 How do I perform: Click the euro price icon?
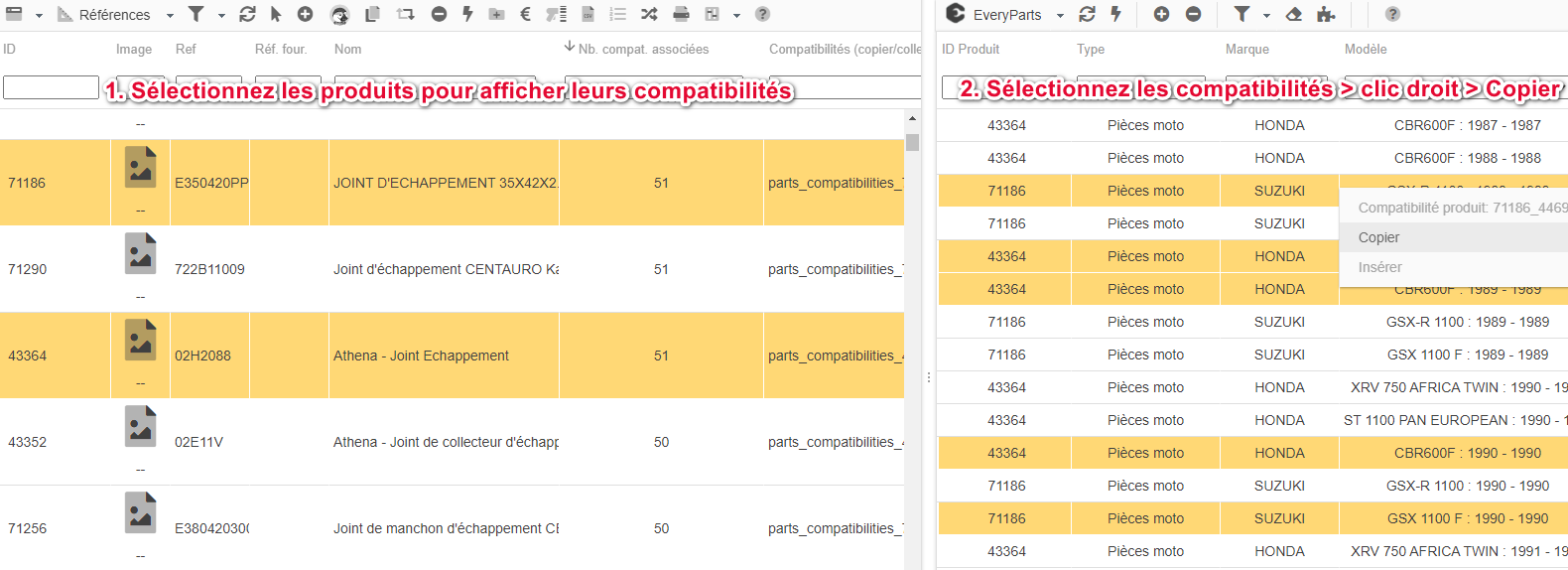(x=525, y=14)
